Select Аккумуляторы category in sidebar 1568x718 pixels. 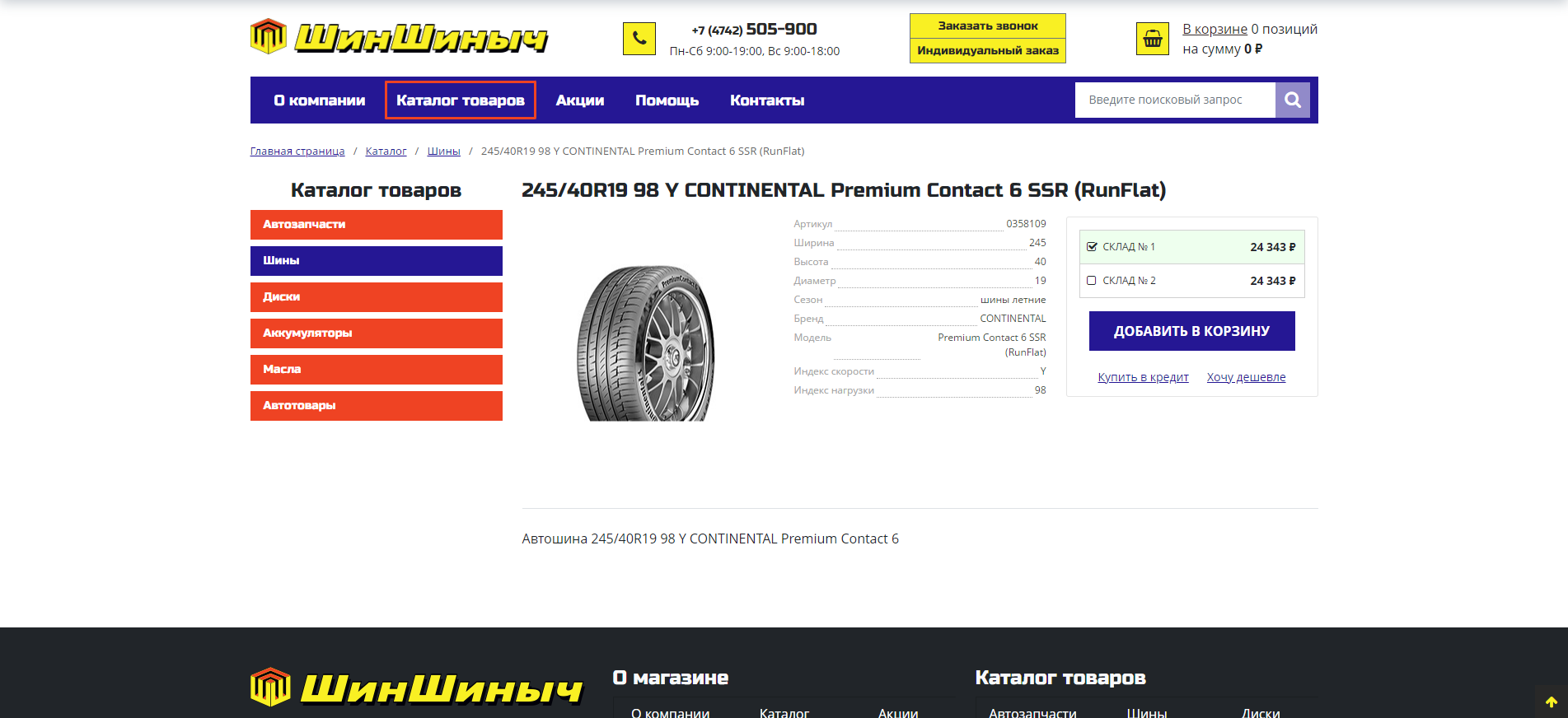pos(377,333)
